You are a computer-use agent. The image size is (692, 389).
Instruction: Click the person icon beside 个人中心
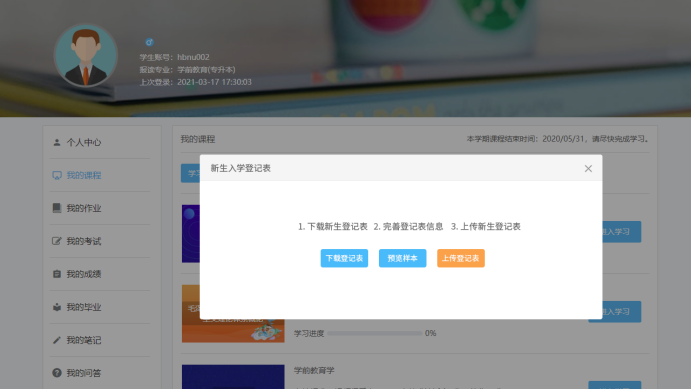pos(56,142)
